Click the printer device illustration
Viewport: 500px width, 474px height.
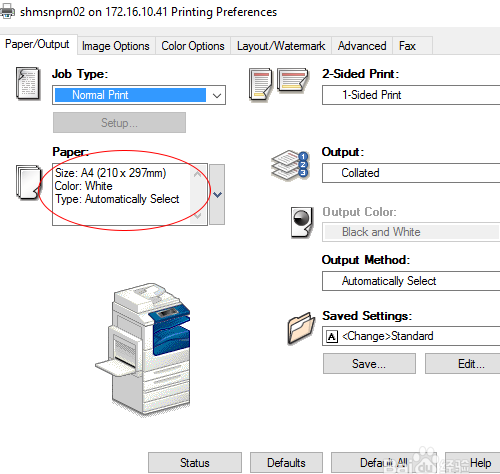(143, 349)
